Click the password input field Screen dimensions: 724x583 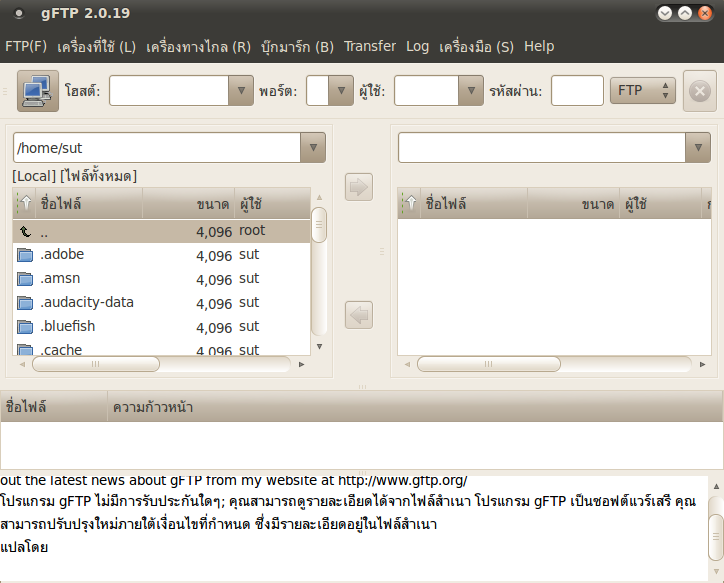[x=577, y=90]
